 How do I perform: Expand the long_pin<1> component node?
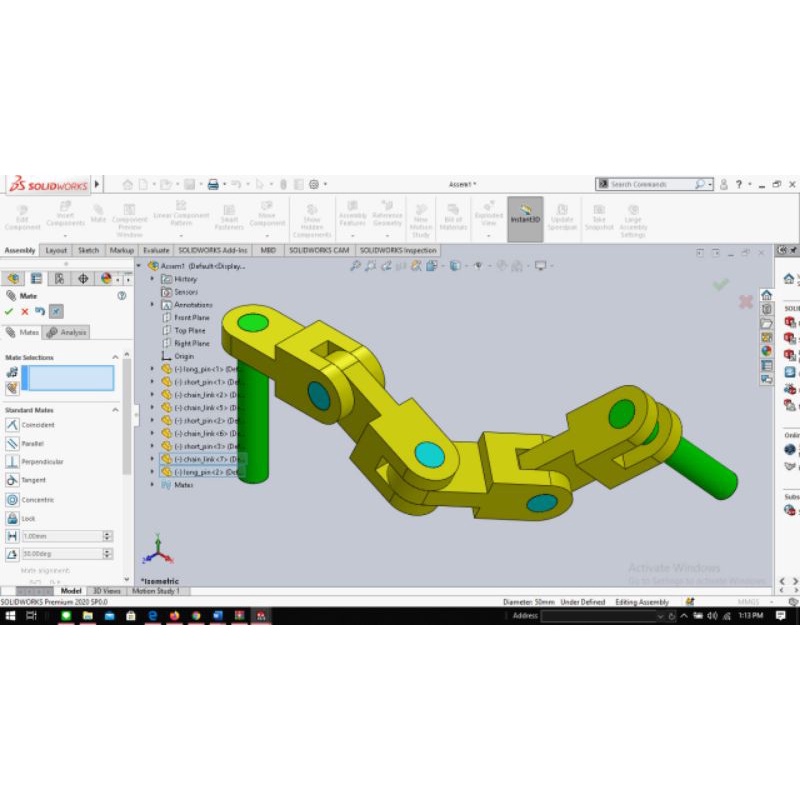(x=152, y=368)
